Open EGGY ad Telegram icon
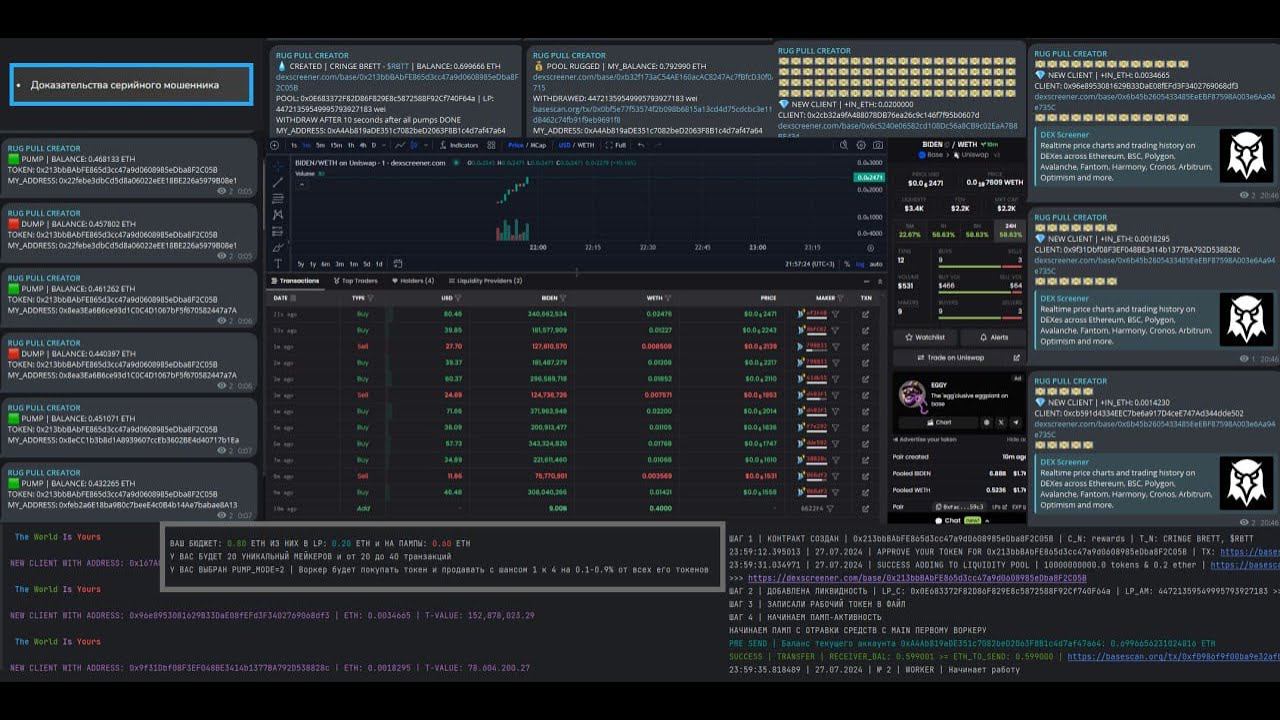 [1016, 422]
